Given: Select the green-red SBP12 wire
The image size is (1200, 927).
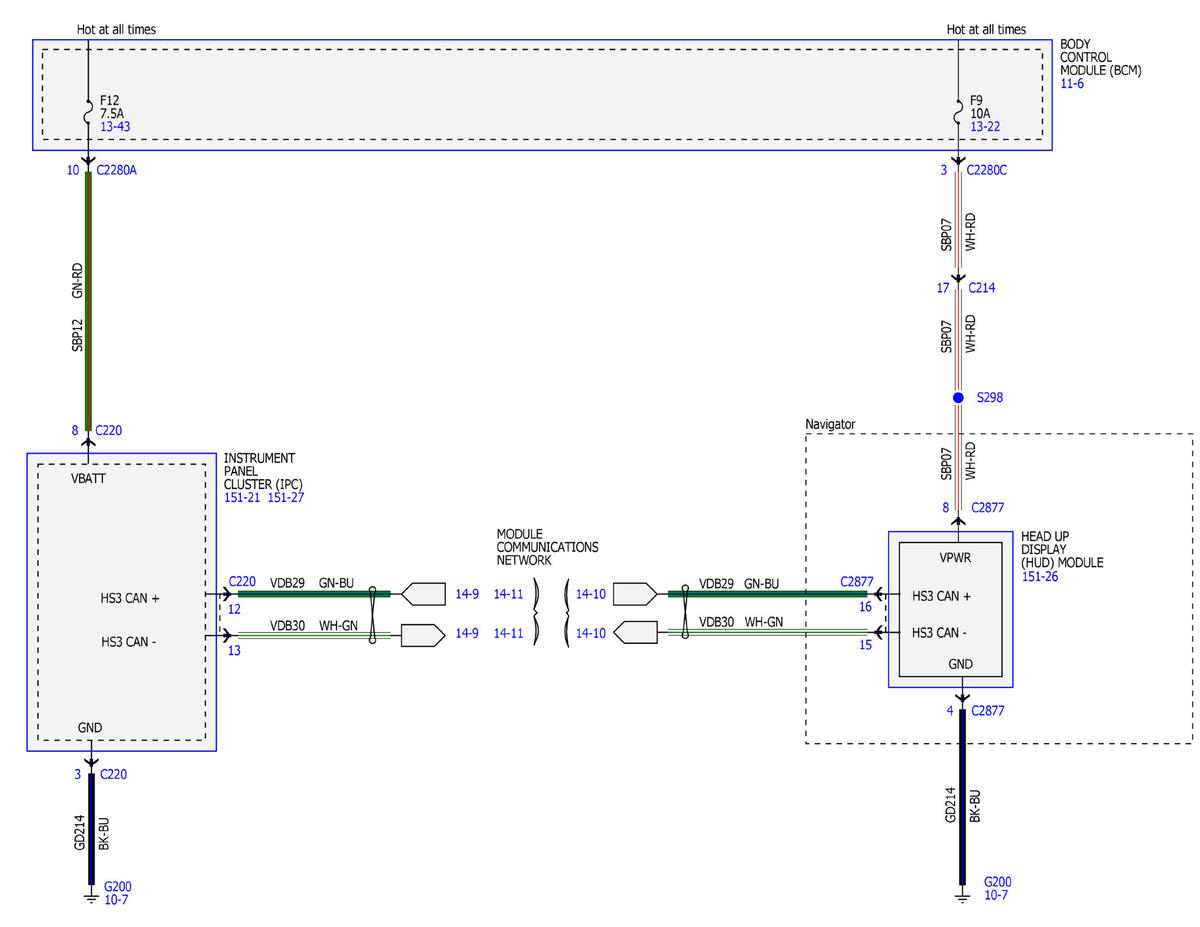Looking at the screenshot, I should [88, 300].
